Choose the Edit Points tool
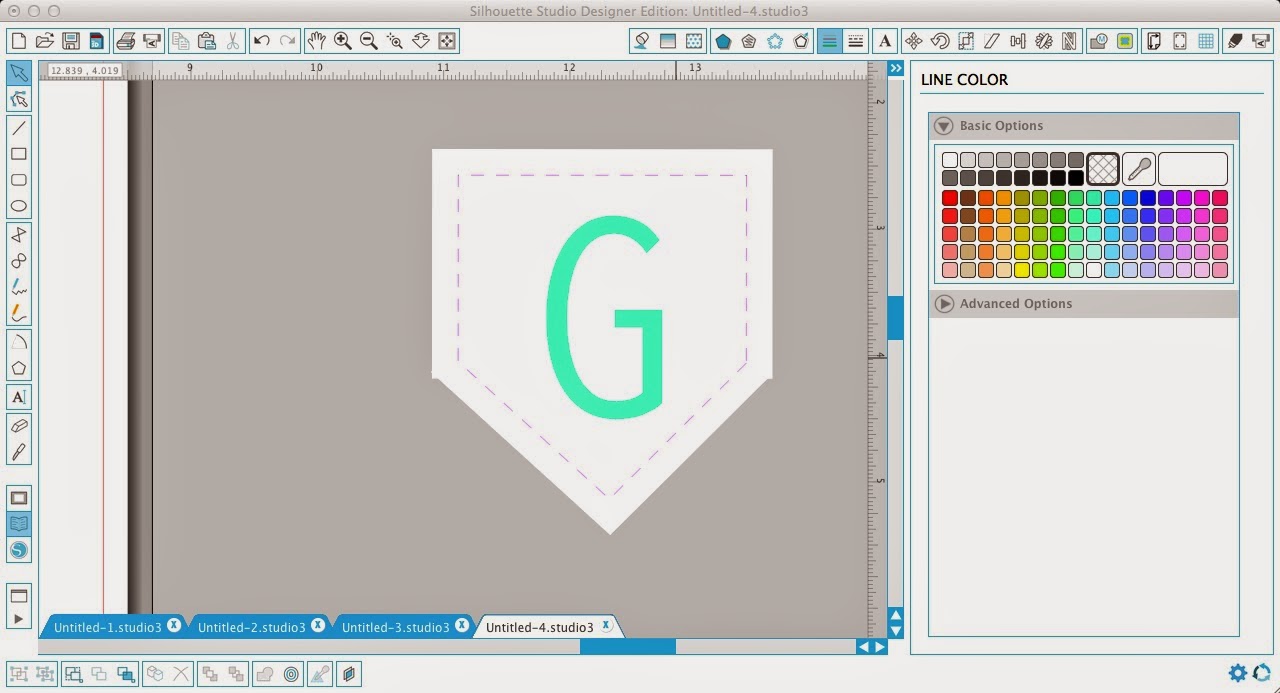Screen dimensions: 1280x693 (x=18, y=99)
